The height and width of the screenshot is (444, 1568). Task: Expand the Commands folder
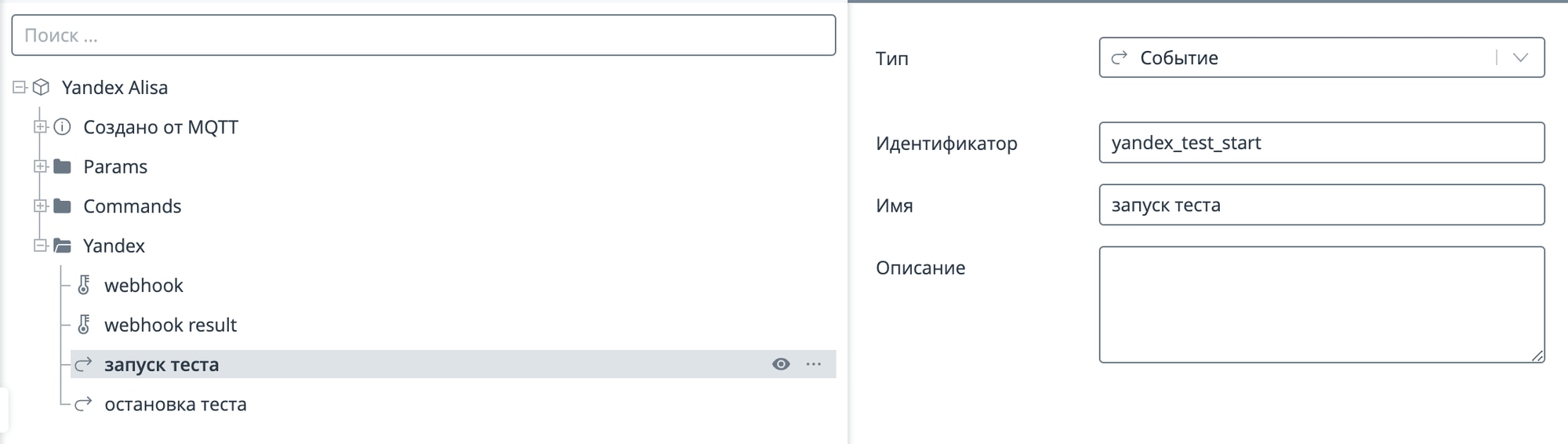[41, 206]
